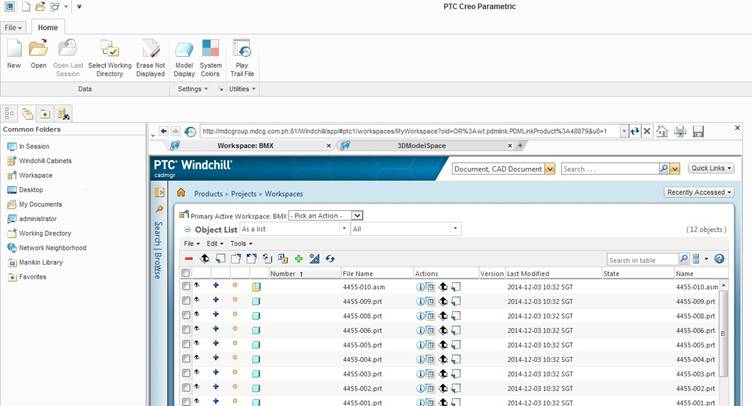Click check in action for 4455-009.prt
752x406 pixels.
point(443,302)
